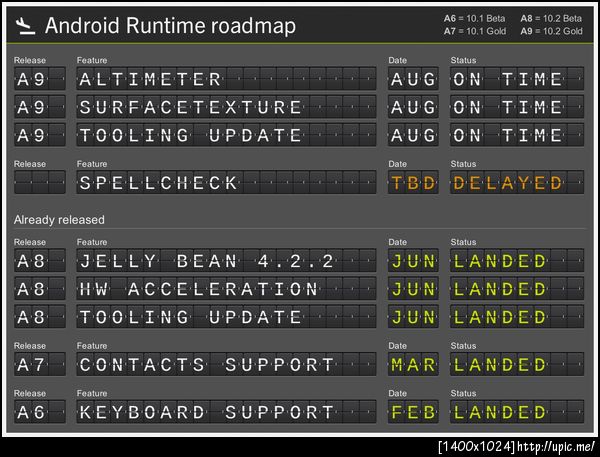Click the Status header above DELAYED
This screenshot has width=600, height=457.
(463, 164)
